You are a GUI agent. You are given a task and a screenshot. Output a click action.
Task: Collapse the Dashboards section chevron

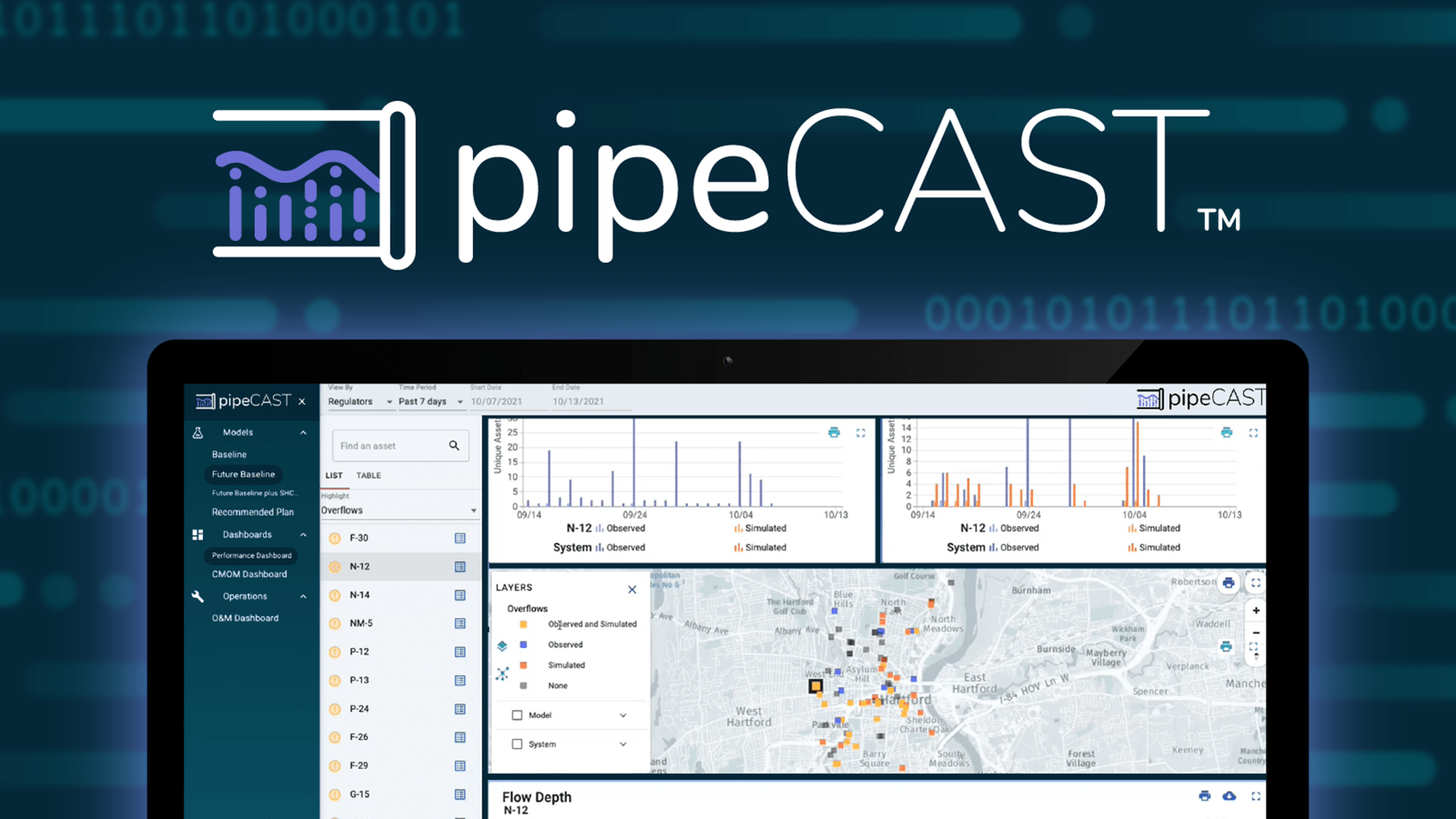[x=303, y=535]
